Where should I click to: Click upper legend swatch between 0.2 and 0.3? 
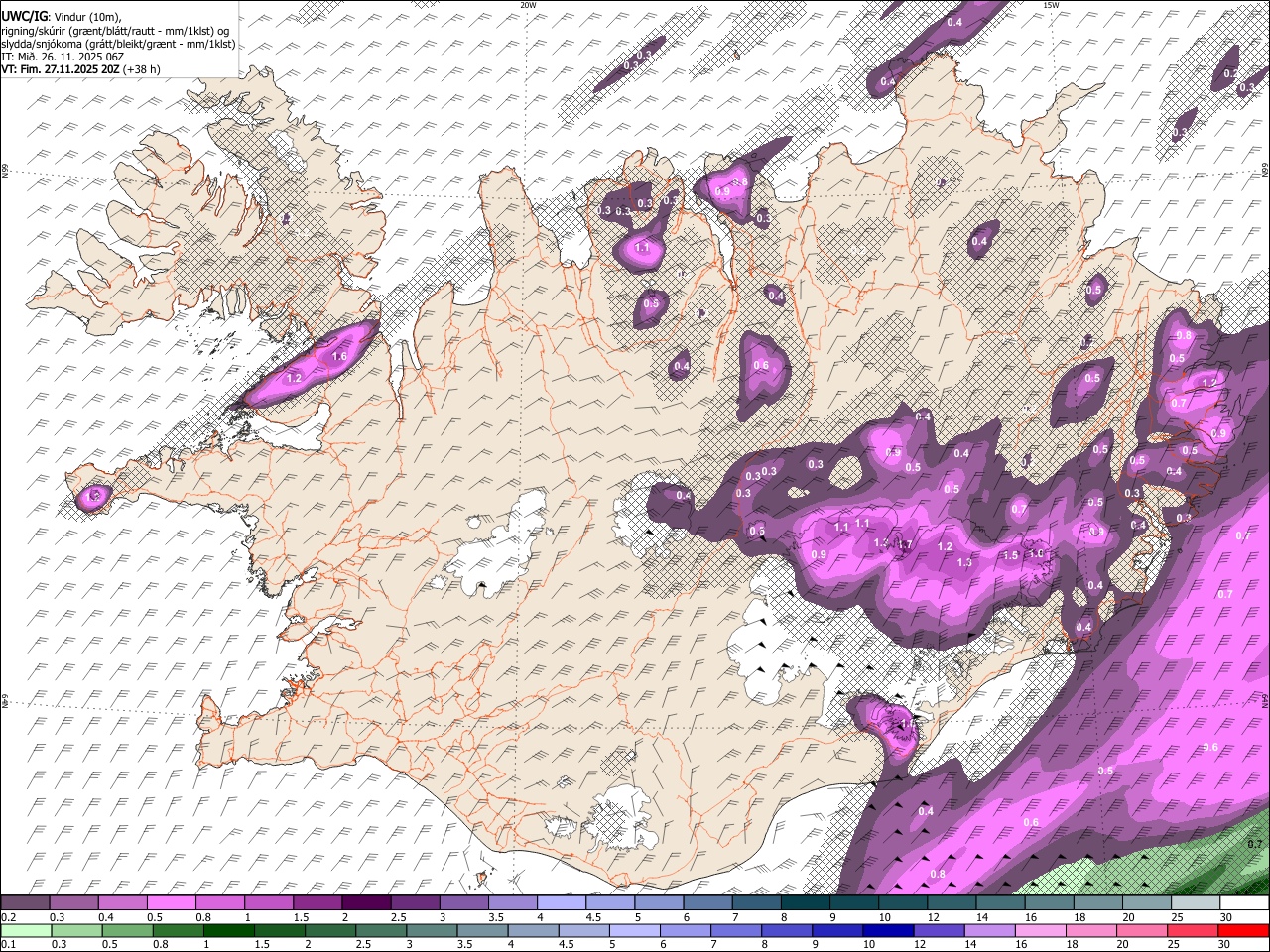[x=25, y=903]
